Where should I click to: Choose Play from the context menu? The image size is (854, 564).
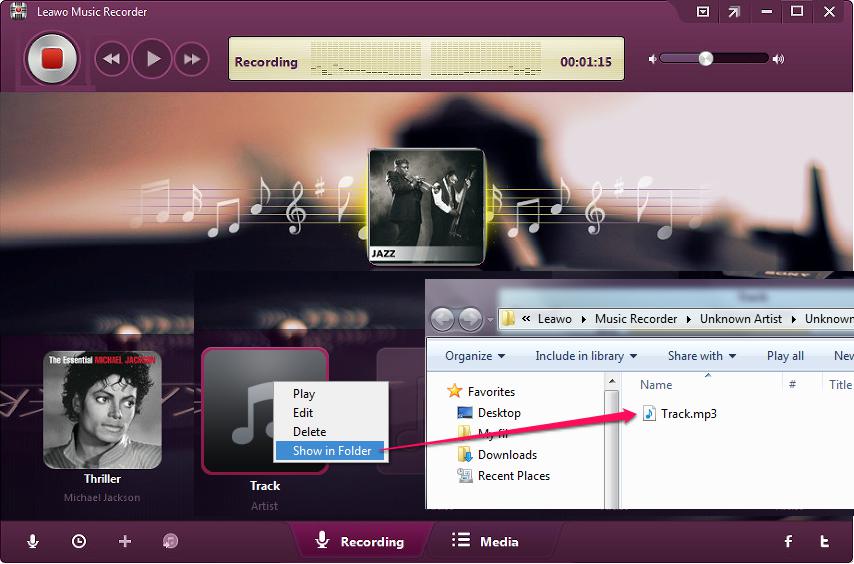tap(304, 394)
